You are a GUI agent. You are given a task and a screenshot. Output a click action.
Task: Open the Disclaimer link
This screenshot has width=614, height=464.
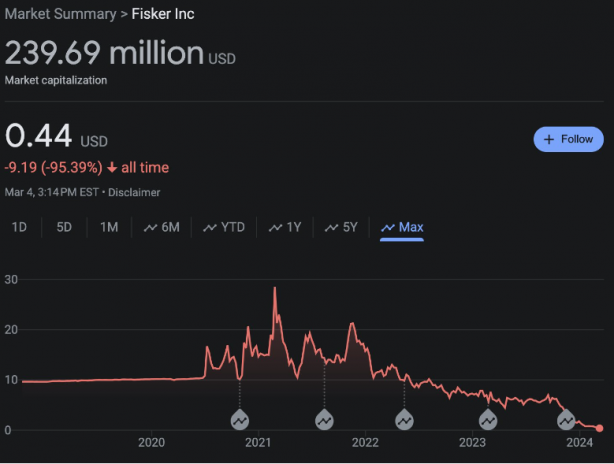[x=135, y=192]
